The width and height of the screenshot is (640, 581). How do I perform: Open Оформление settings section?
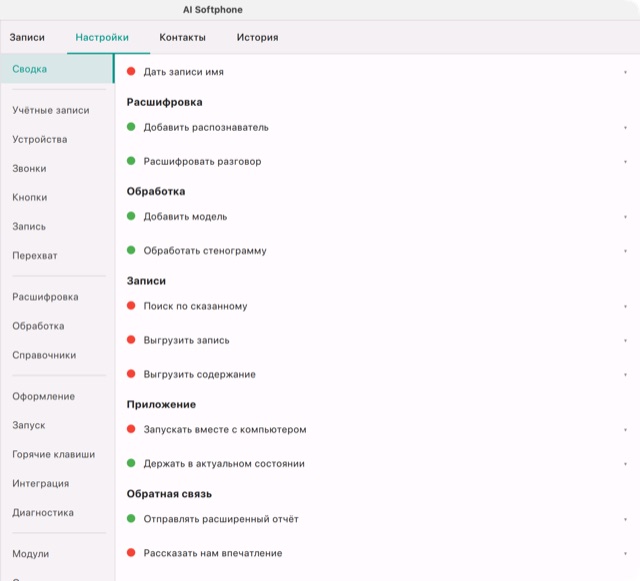pyautogui.click(x=43, y=396)
